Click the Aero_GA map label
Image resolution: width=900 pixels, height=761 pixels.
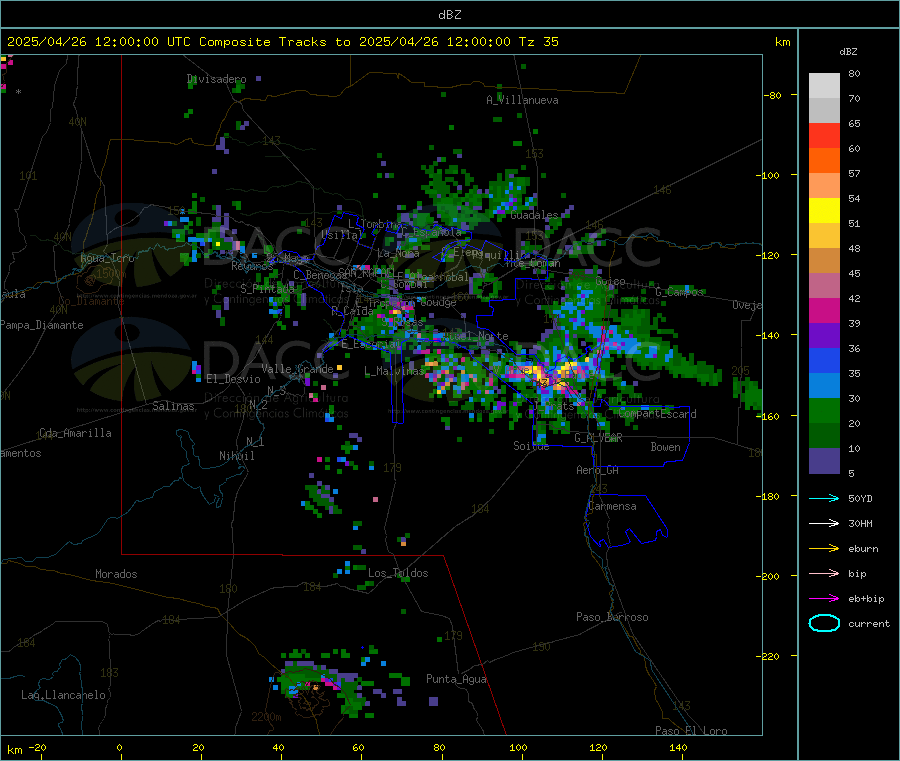coord(597,470)
